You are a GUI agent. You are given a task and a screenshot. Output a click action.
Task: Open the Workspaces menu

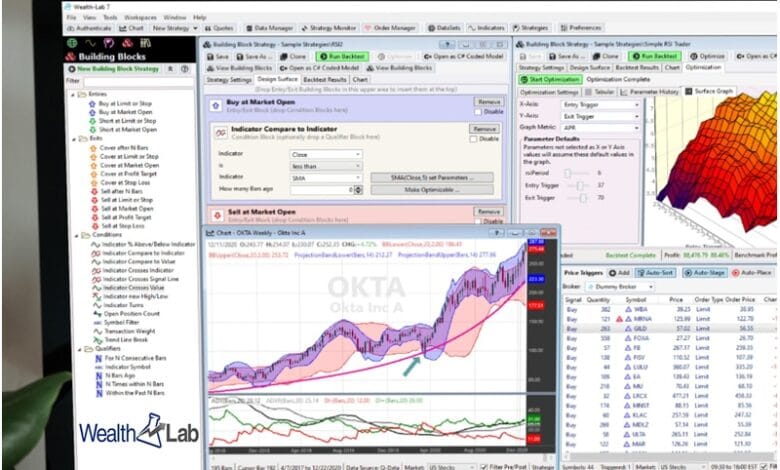pyautogui.click(x=140, y=17)
